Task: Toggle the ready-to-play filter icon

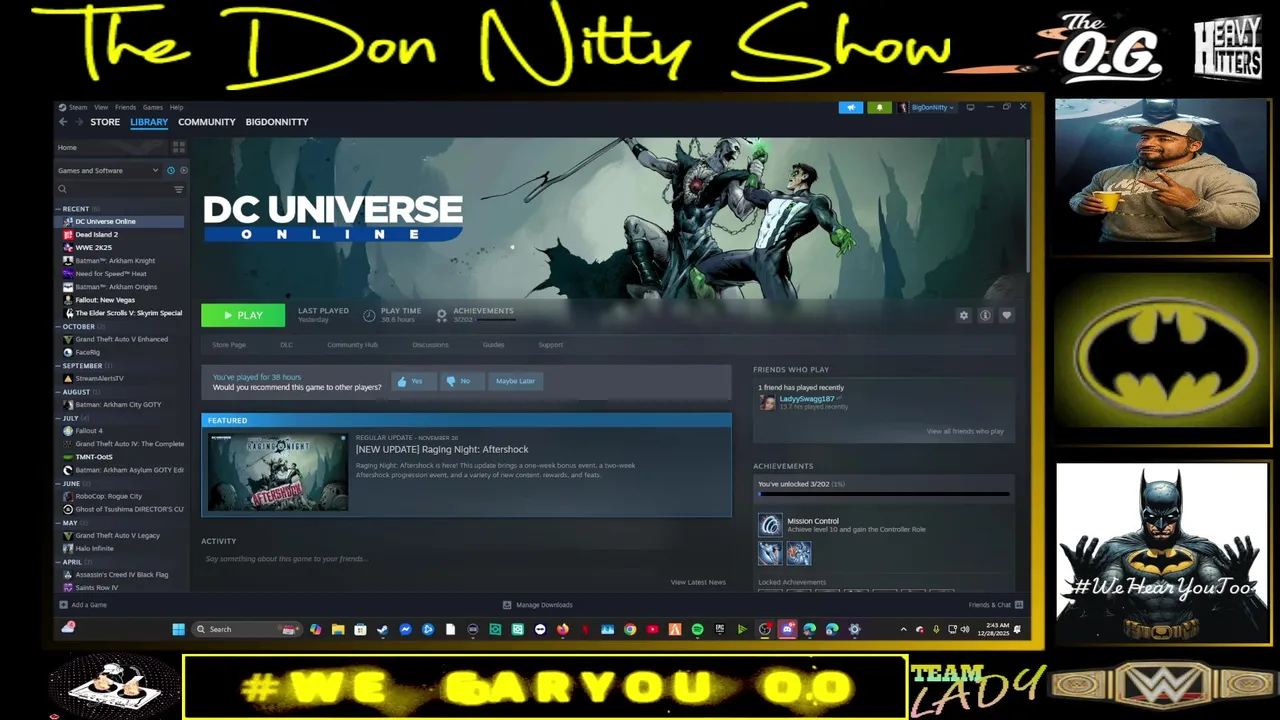Action: click(182, 171)
